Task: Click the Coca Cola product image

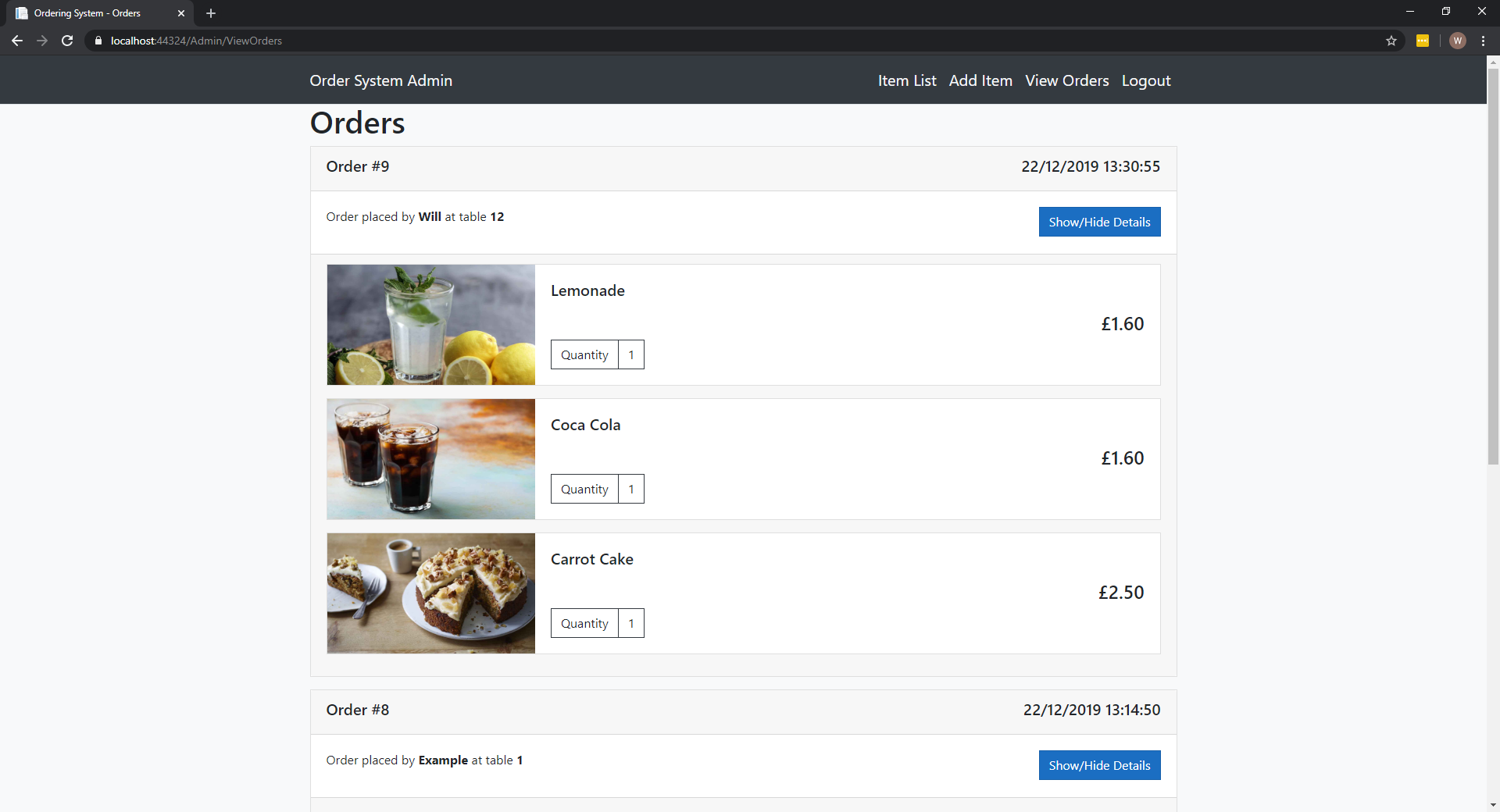Action: point(431,459)
